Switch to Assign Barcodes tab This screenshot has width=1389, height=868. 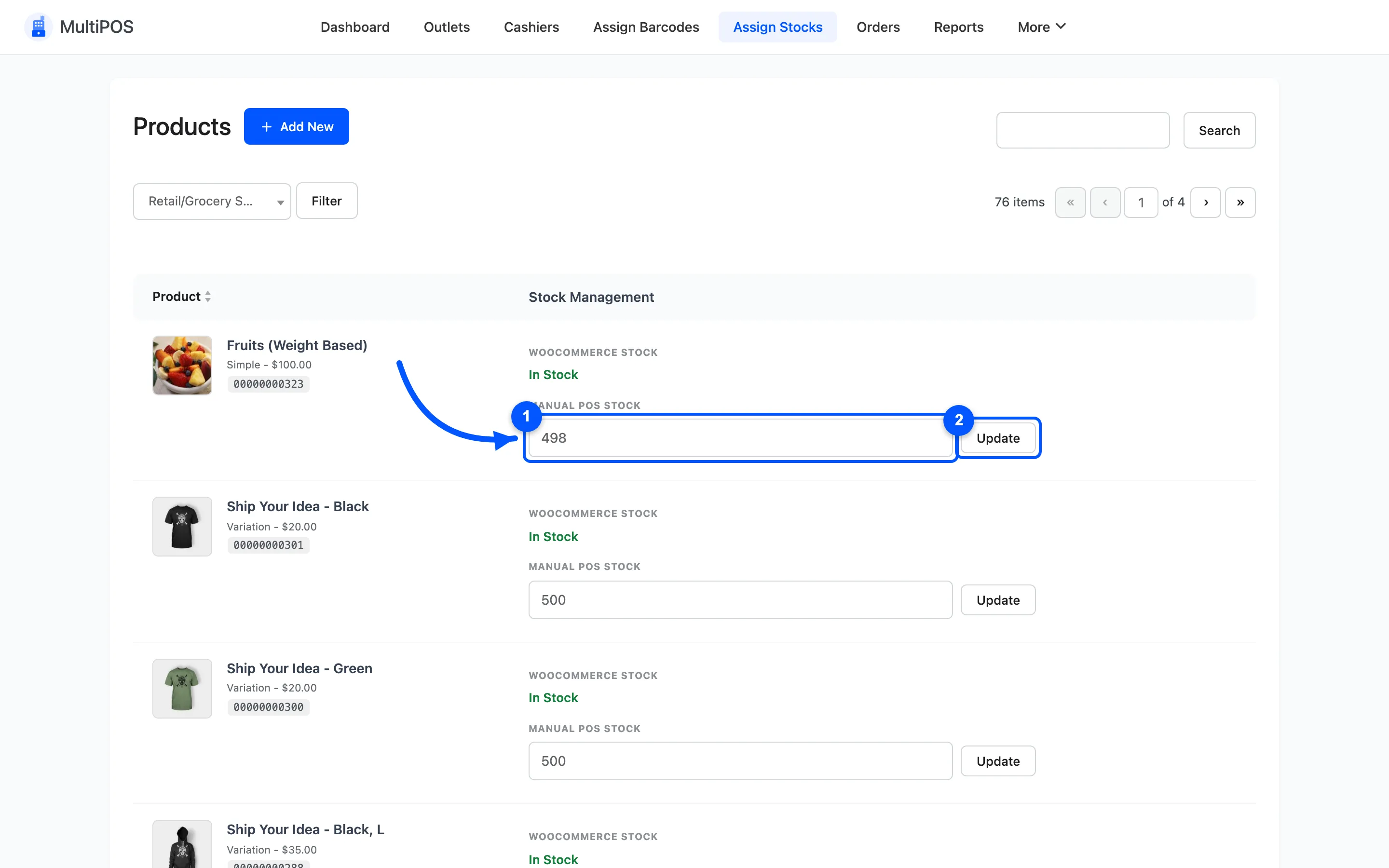(646, 27)
